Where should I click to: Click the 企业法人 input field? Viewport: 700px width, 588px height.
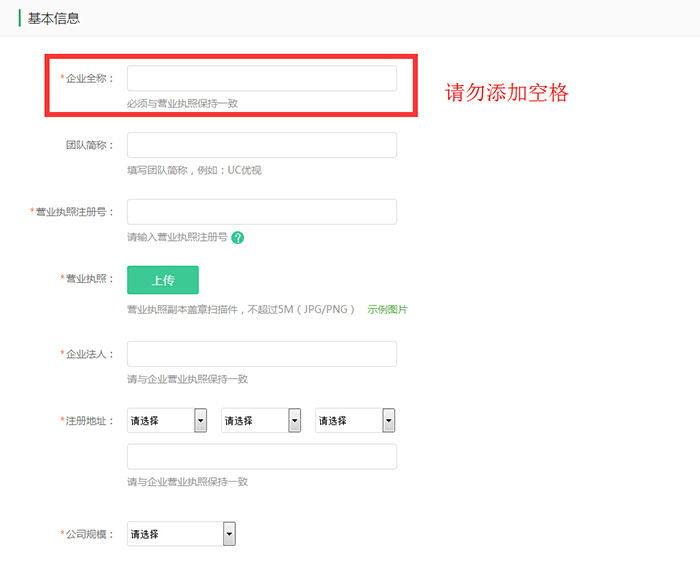pos(261,354)
